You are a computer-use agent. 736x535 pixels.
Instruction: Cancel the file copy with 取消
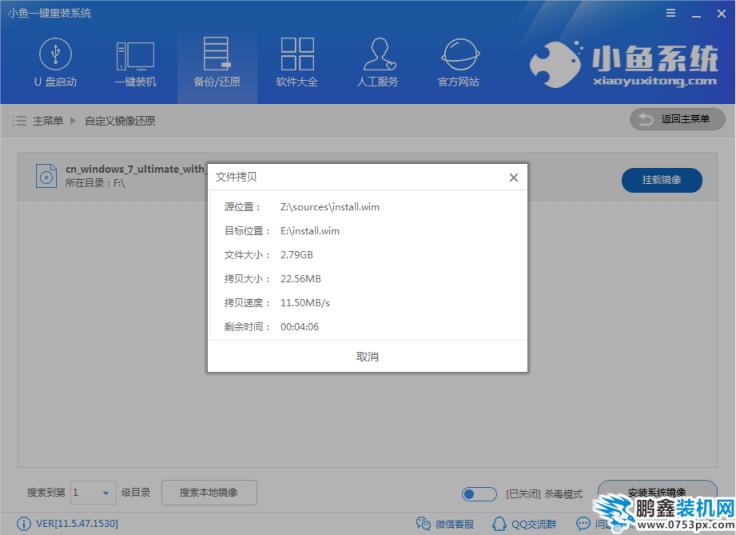[x=367, y=357]
